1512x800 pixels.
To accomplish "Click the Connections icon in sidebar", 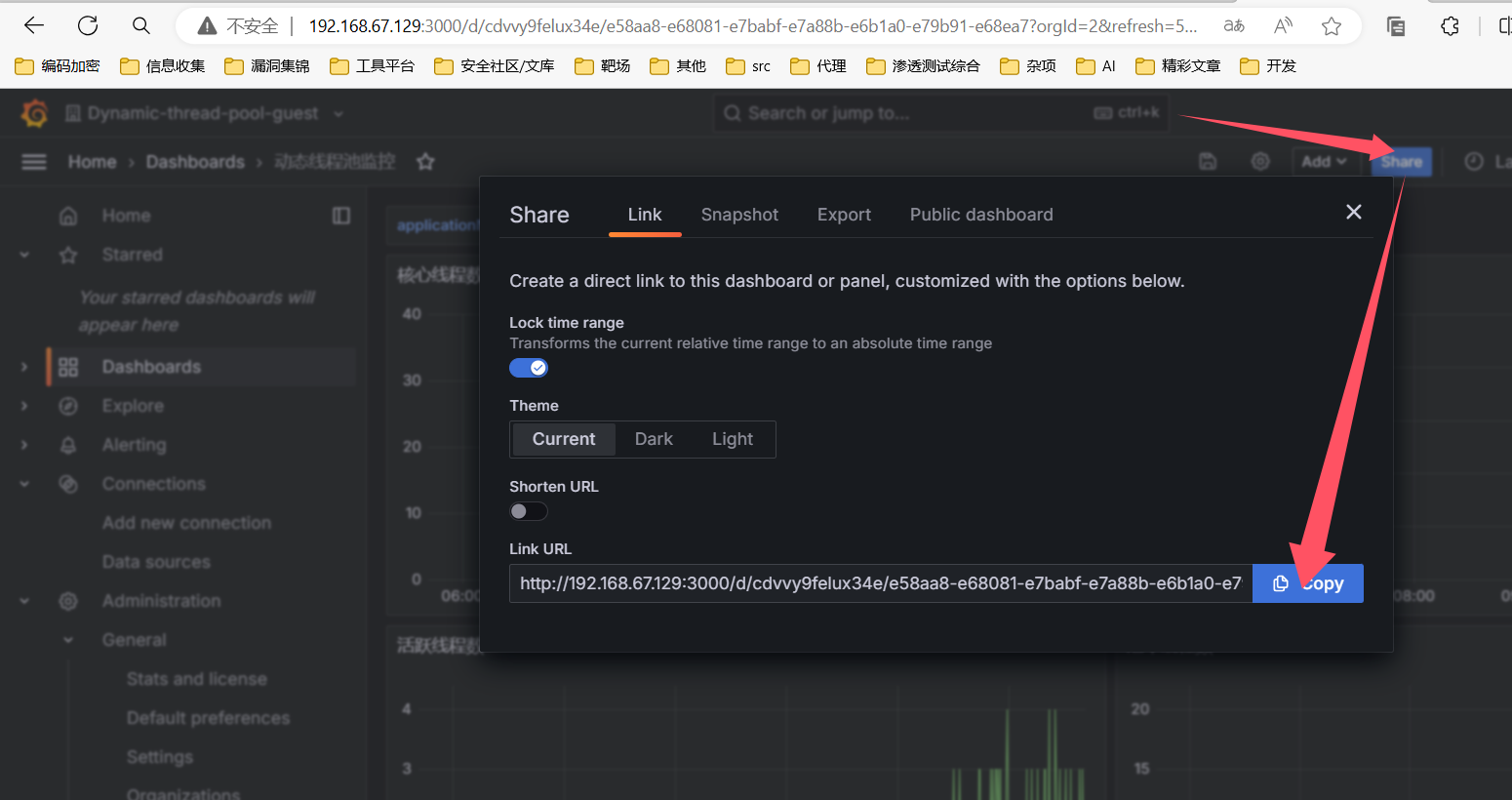I will pos(68,484).
